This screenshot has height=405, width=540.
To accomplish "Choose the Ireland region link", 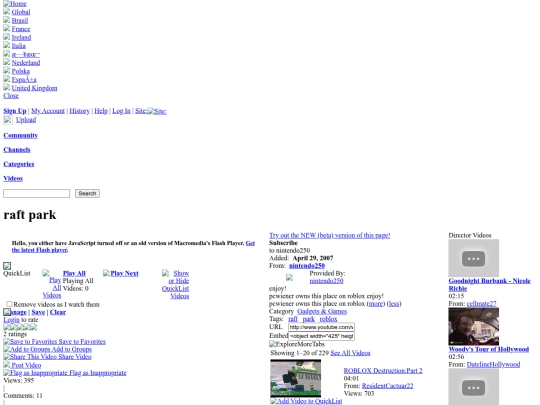I will coord(21,37).
